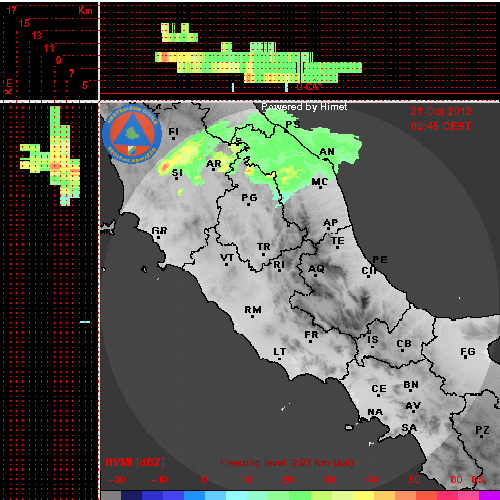Click the red-orange echo core near SI
Screen dimensions: 500x500
click(164, 167)
